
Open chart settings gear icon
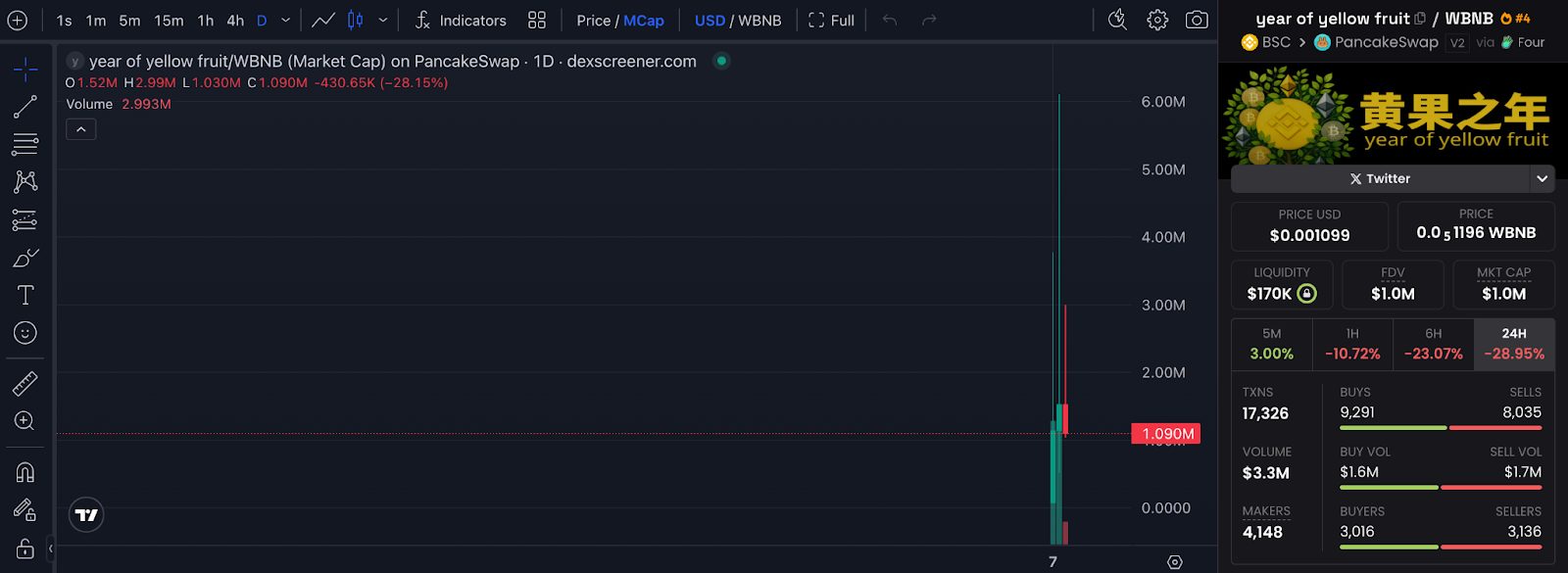point(1157,20)
